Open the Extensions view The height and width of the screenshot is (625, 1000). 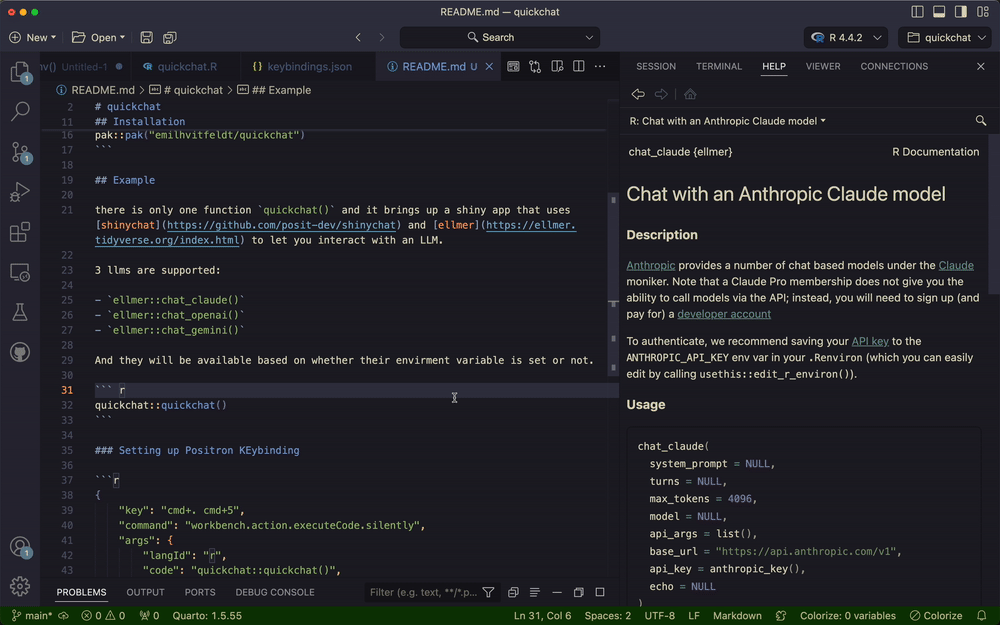tap(20, 232)
